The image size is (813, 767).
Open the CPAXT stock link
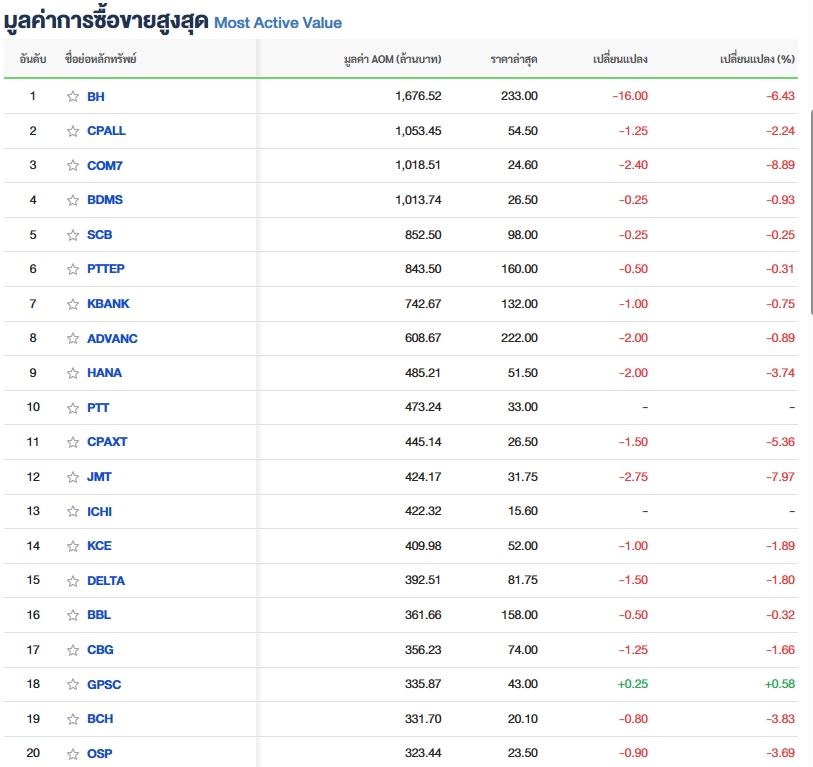click(x=107, y=442)
